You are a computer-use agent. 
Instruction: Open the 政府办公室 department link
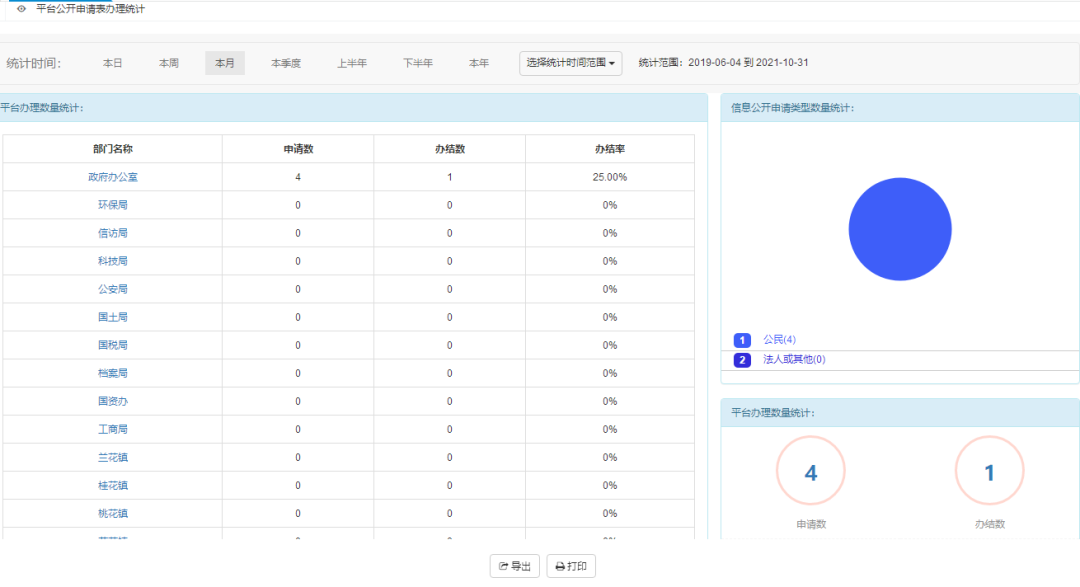click(112, 177)
